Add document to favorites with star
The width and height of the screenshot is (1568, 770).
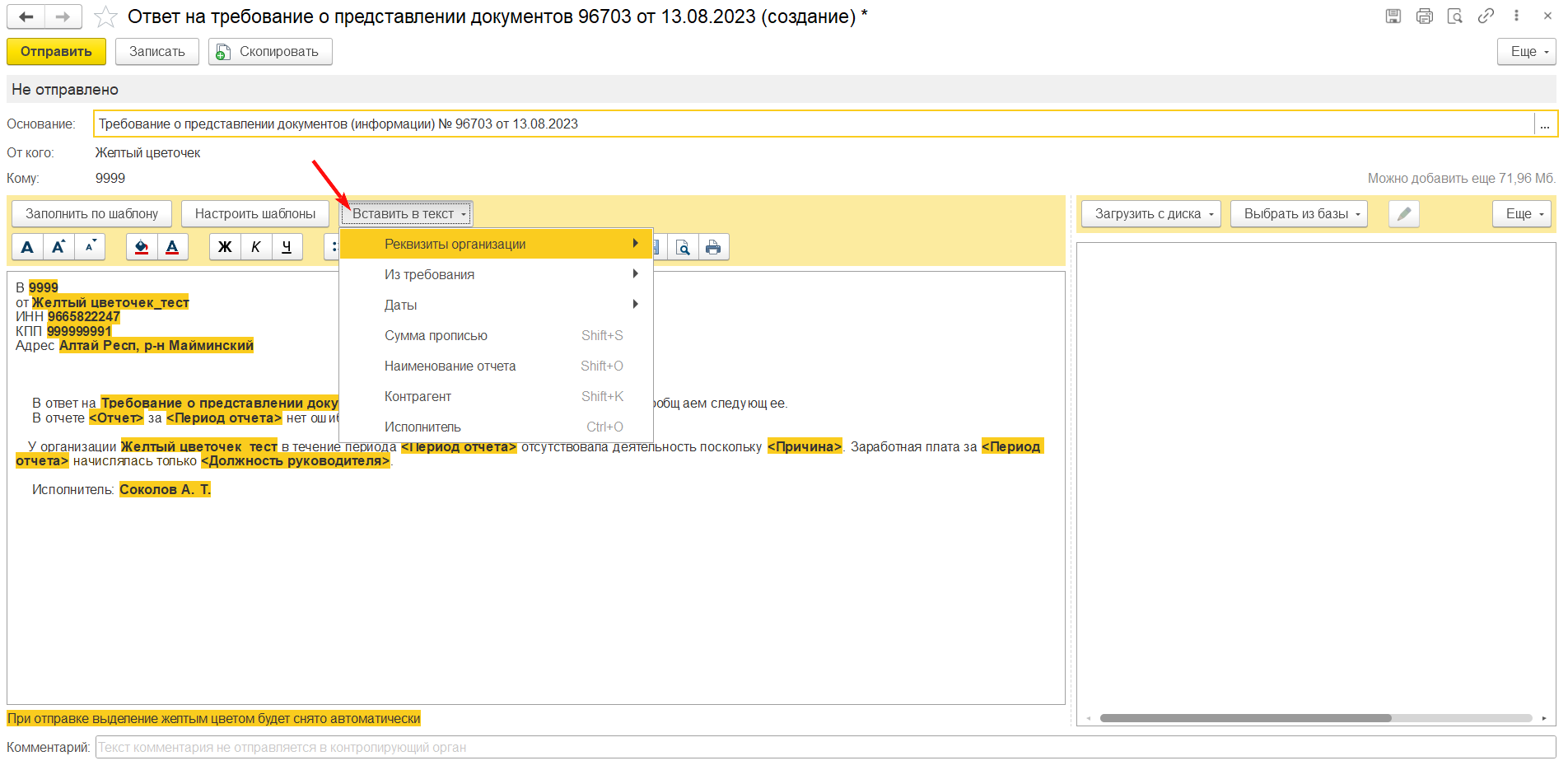click(x=105, y=16)
